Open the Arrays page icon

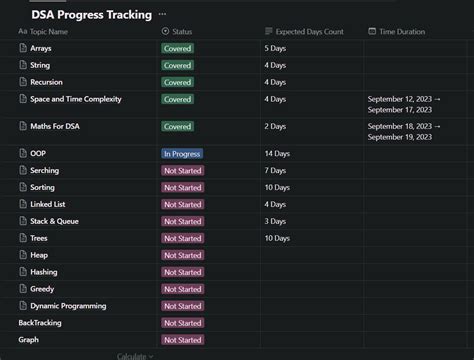tap(23, 48)
